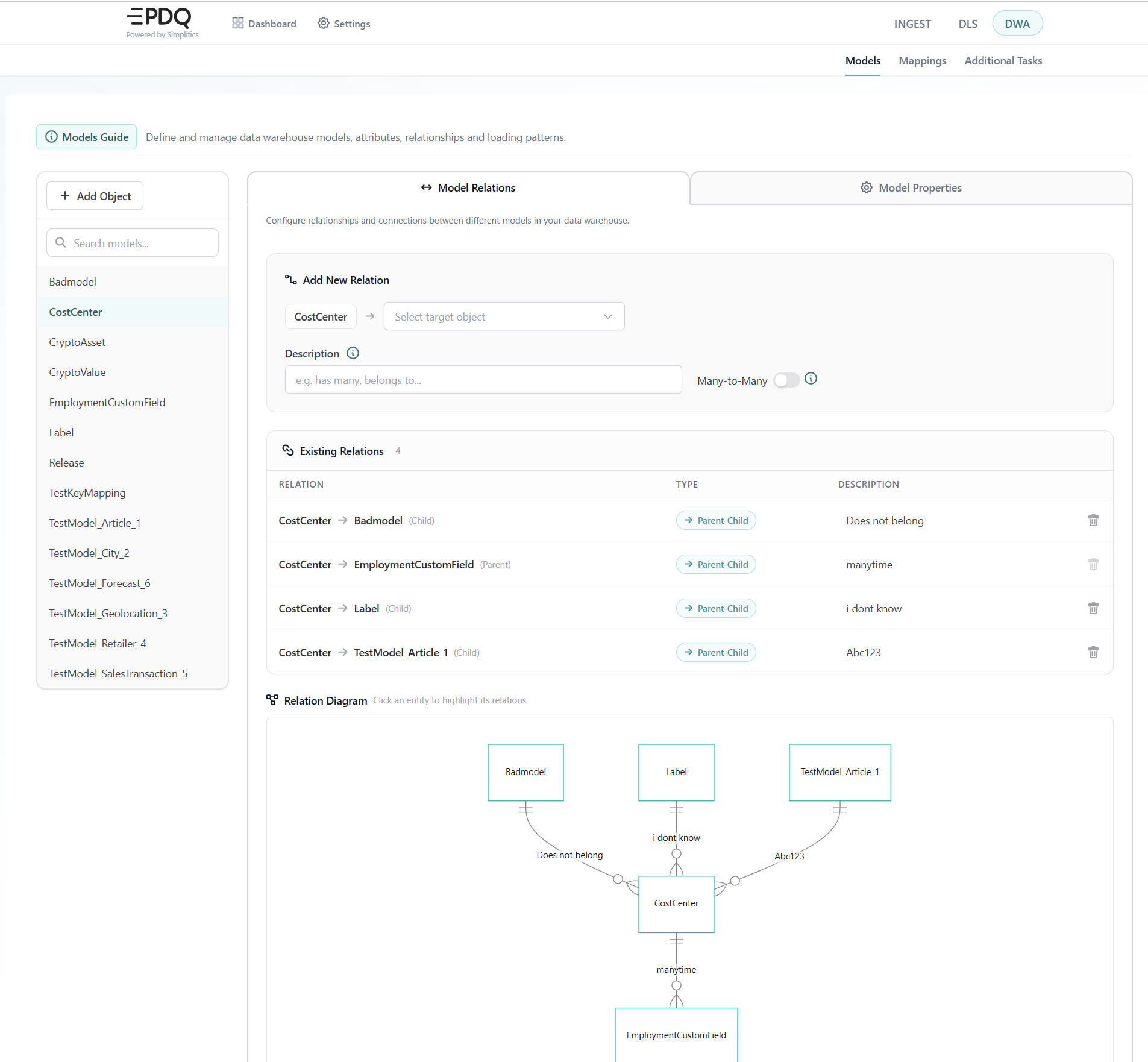
Task: Click the Add New Relation icon
Action: 291,280
